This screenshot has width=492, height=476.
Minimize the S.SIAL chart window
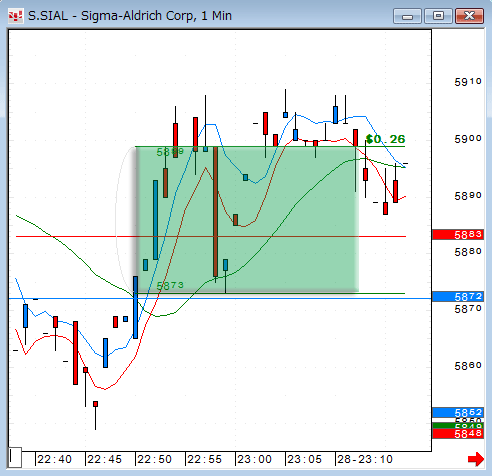tap(407, 16)
